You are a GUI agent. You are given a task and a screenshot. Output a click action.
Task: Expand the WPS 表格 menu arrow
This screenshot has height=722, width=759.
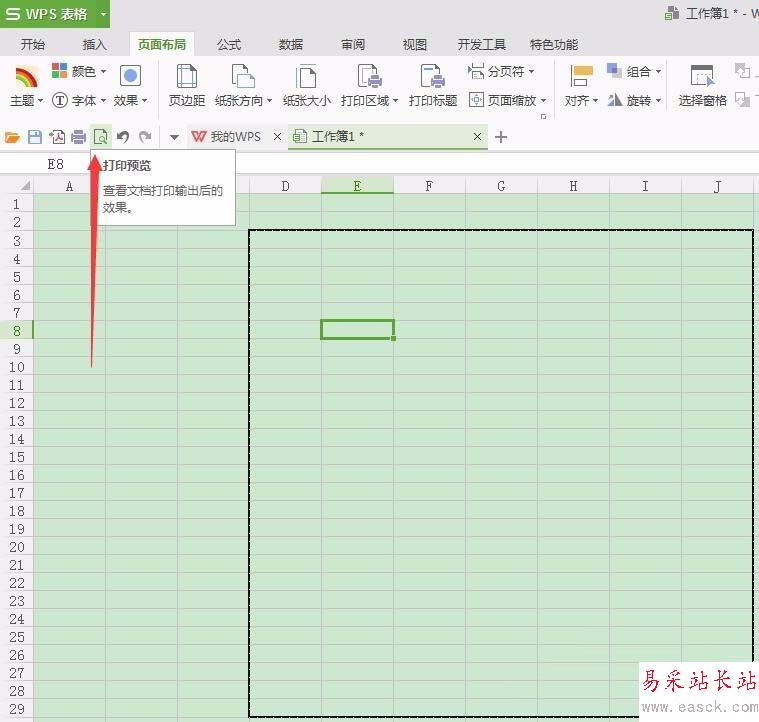[x=103, y=14]
